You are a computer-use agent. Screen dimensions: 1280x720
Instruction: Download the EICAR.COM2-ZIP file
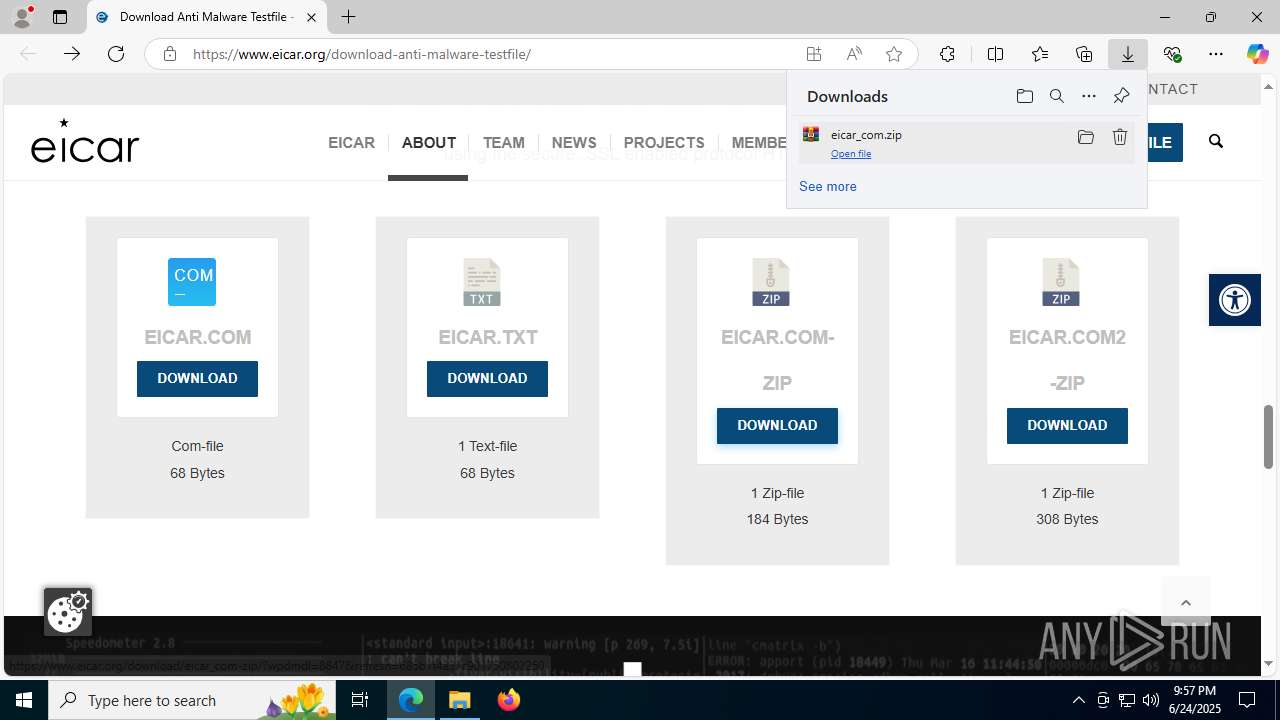[1067, 426]
